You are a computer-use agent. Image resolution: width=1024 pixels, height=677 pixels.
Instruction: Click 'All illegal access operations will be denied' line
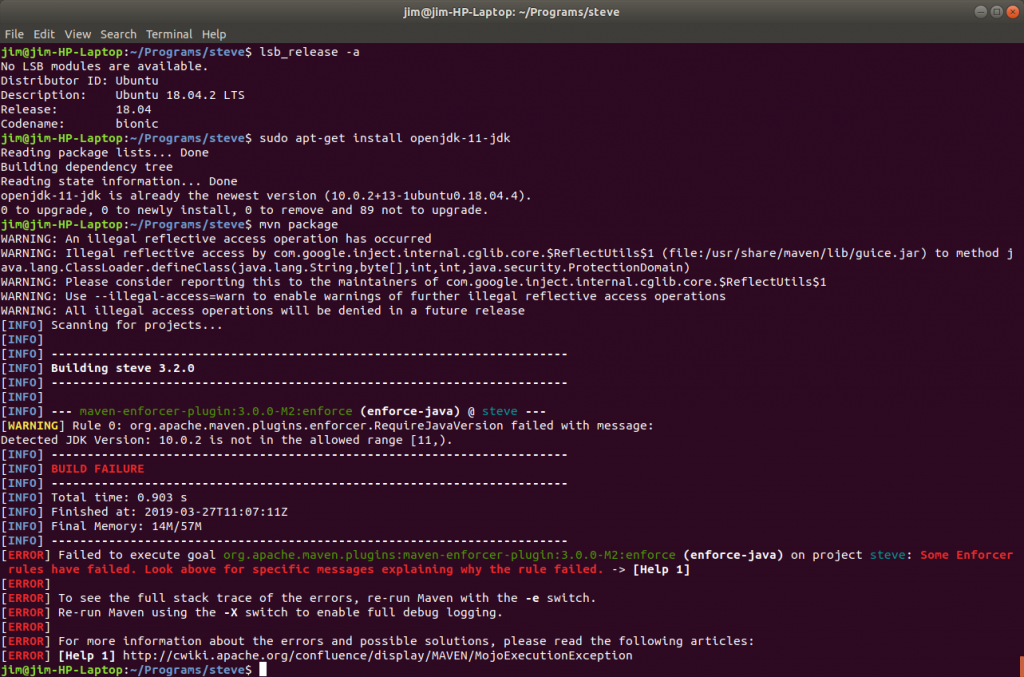pyautogui.click(x=263, y=311)
